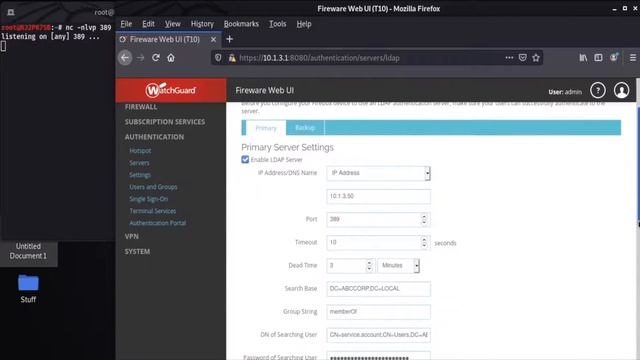The height and width of the screenshot is (360, 640).
Task: Open the Tools menu in Firefox
Action: 278,24
